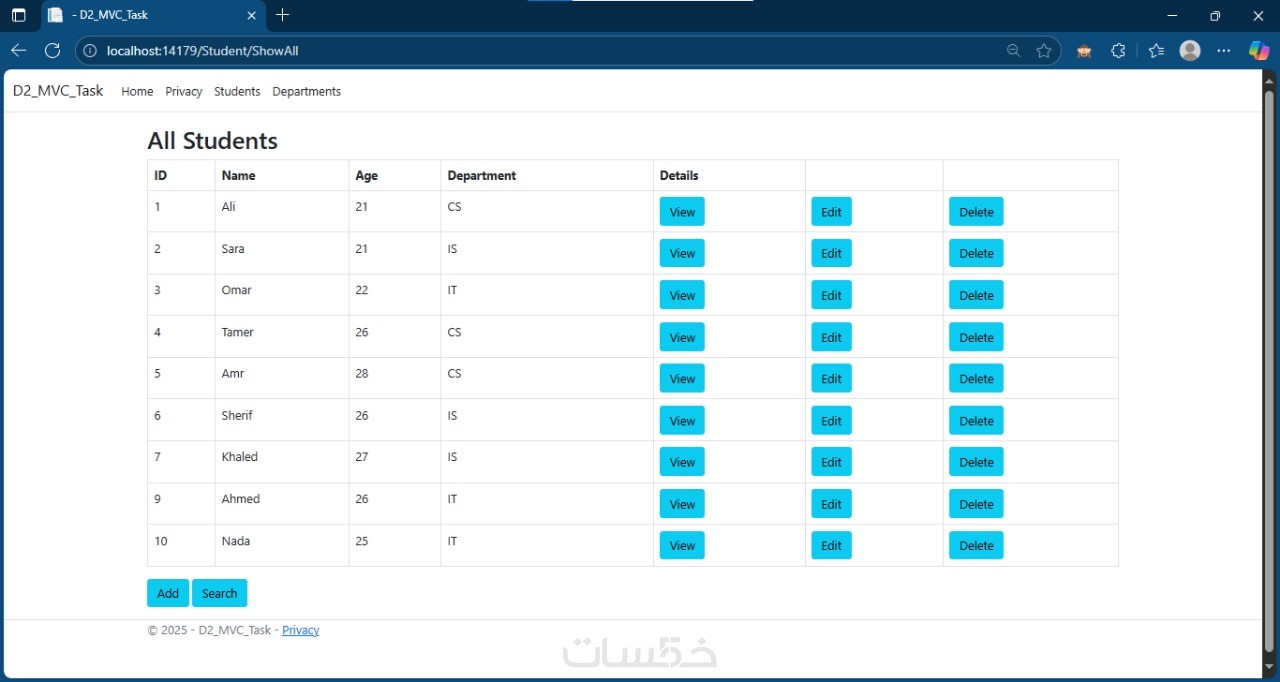This screenshot has width=1280, height=682.
Task: Go back using browser back arrow
Action: [19, 51]
